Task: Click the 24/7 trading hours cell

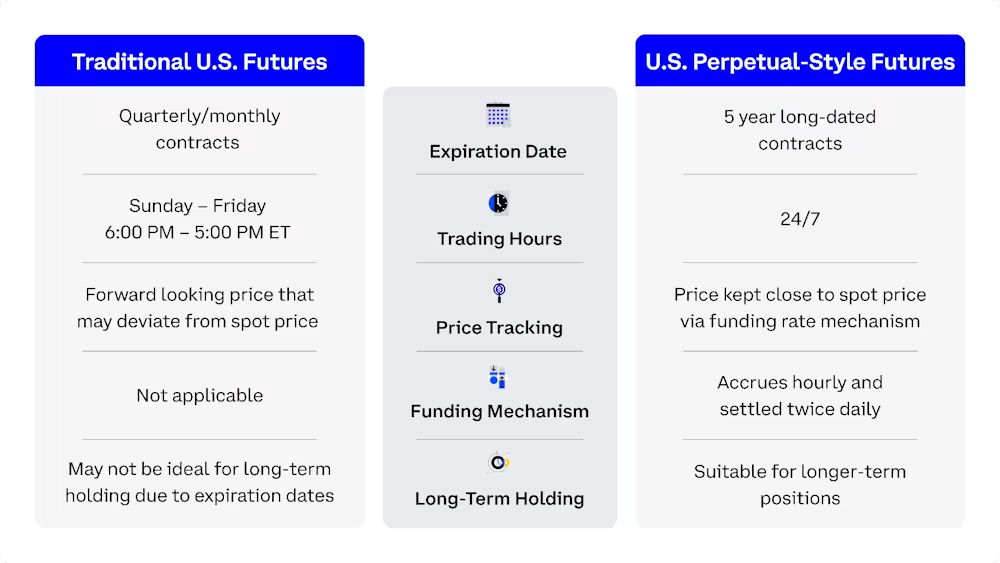Action: 800,218
